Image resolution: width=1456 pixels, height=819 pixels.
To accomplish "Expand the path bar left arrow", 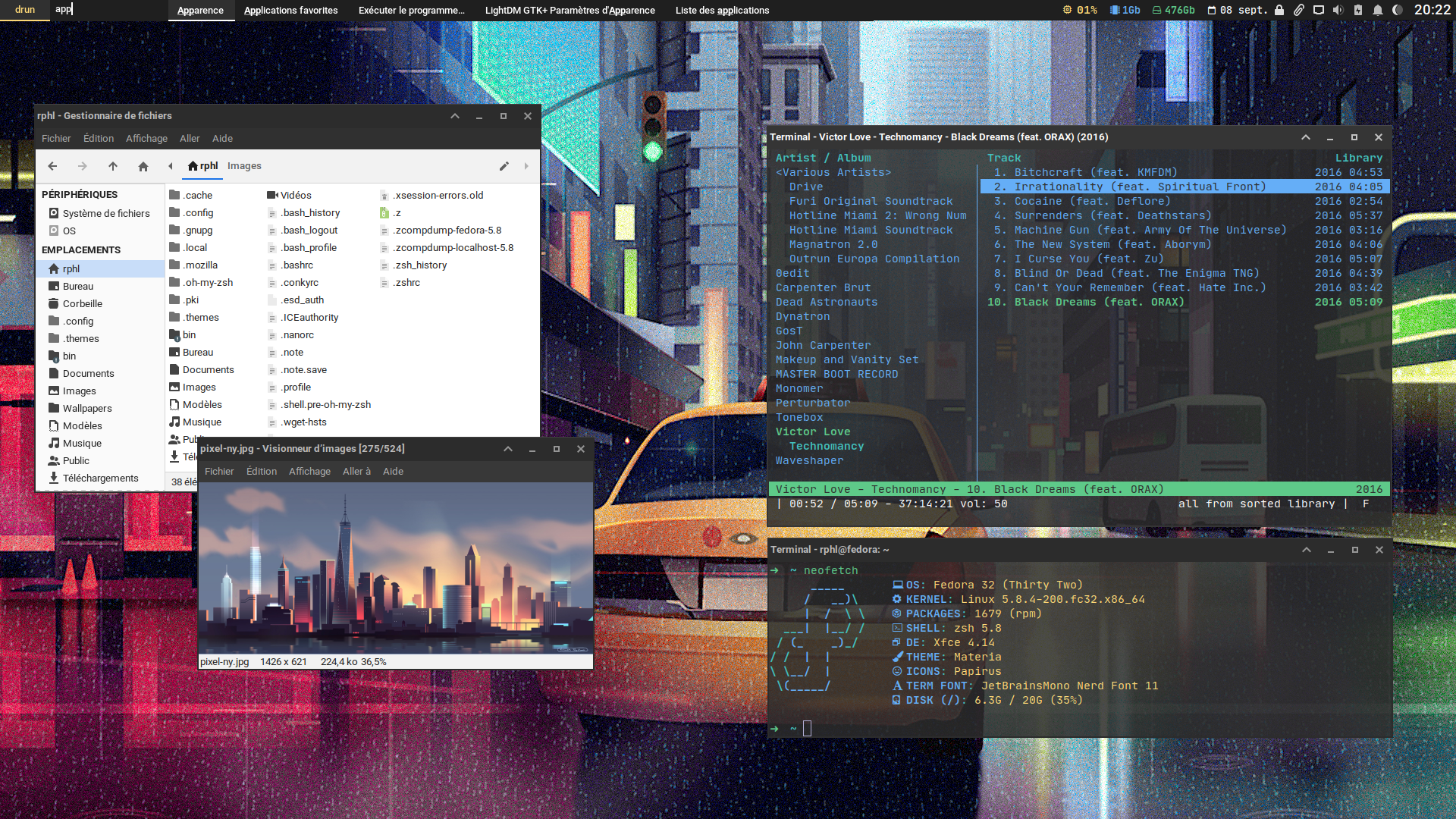I will pos(171,166).
